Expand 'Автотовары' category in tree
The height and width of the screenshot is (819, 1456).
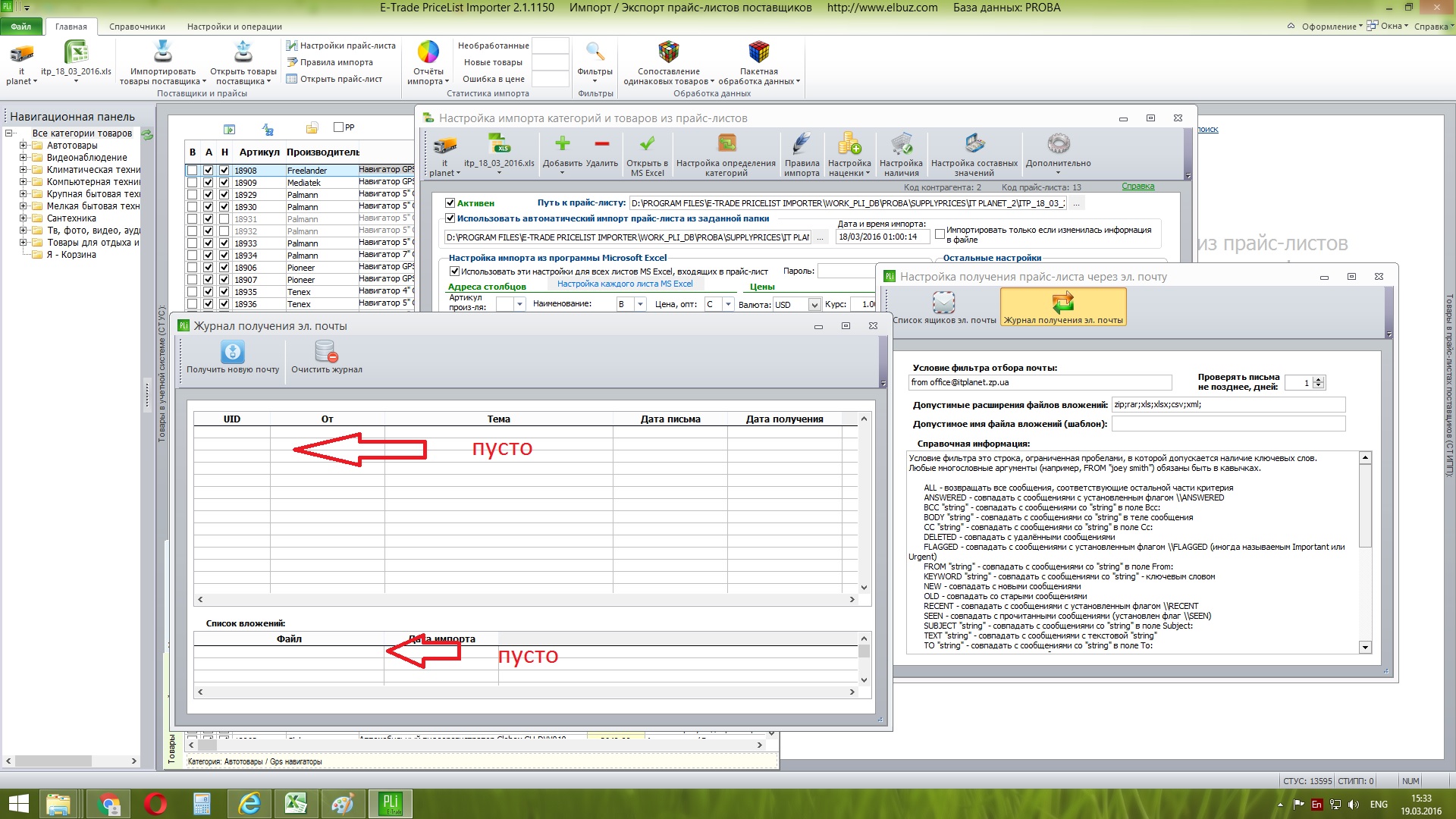[x=23, y=146]
